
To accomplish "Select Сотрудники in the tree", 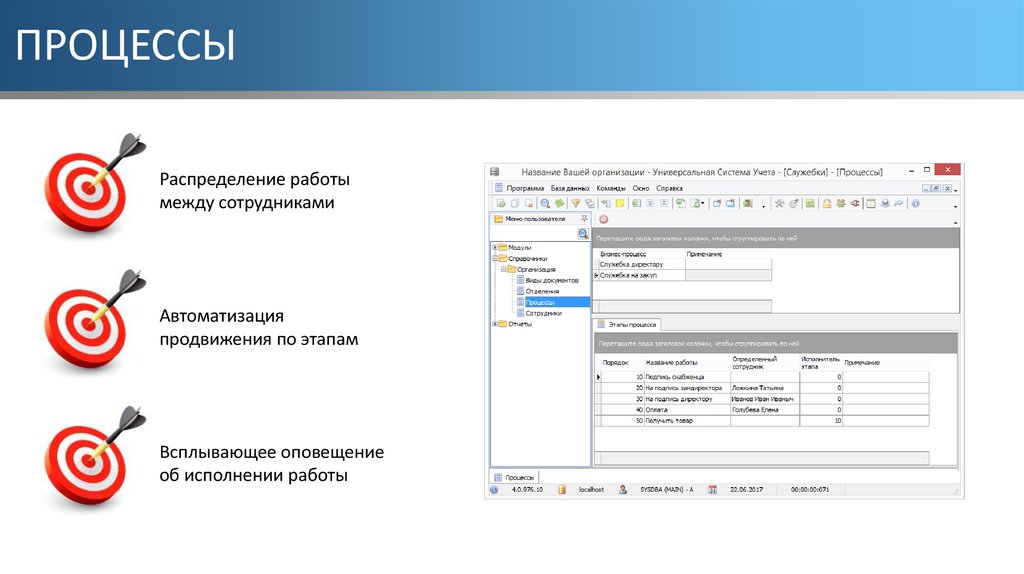I will pyautogui.click(x=543, y=313).
